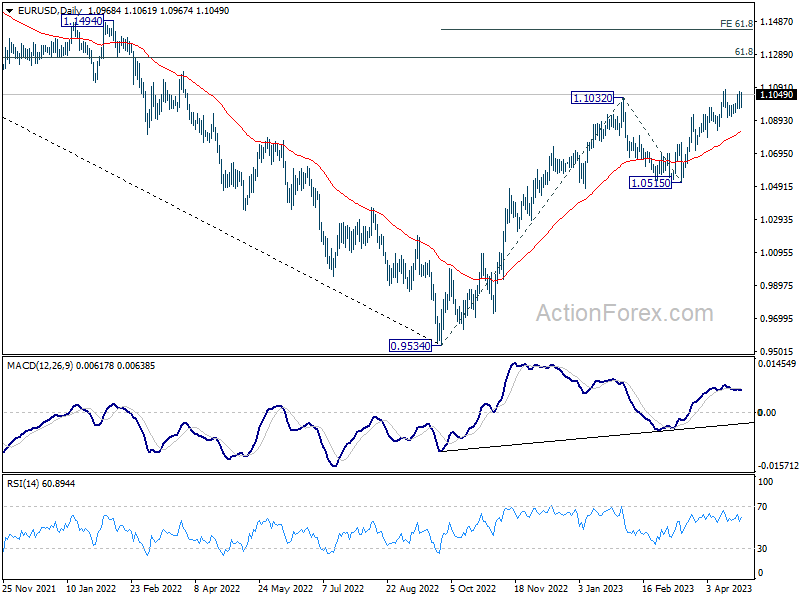Click the ActionForex.com watermark
Screen dimensions: 800x600
[x=624, y=313]
